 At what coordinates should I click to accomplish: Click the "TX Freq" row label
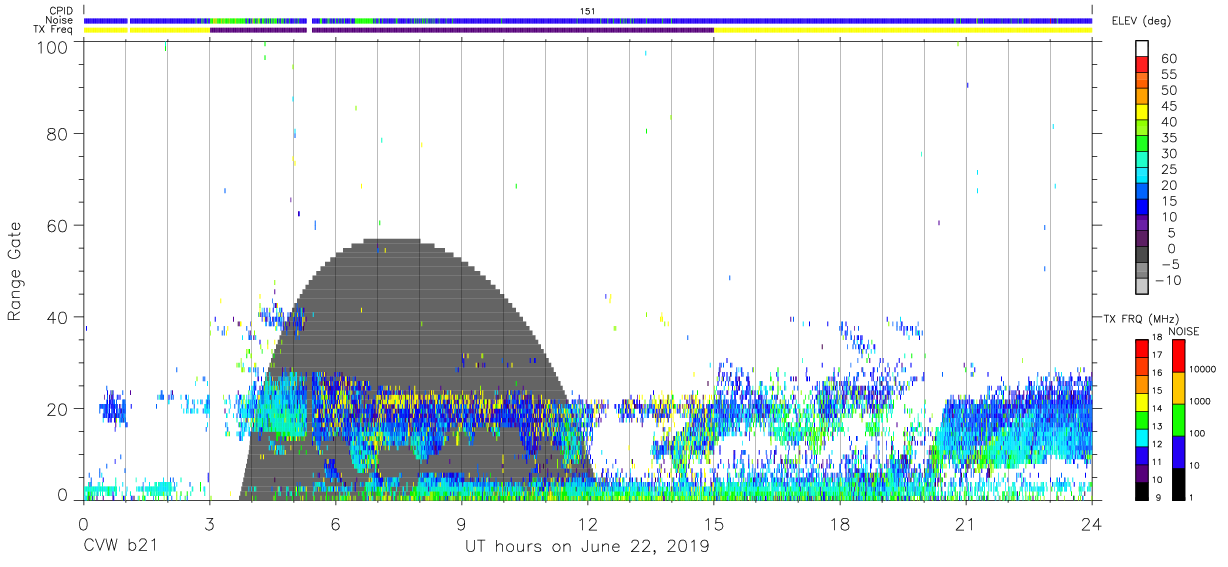[53, 30]
